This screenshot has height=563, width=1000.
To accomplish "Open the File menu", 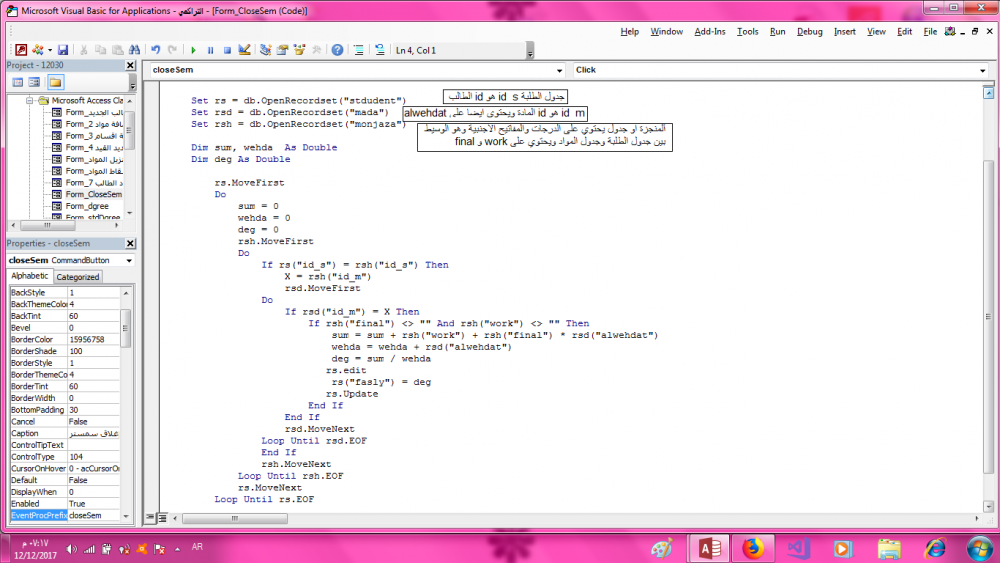I will tap(930, 31).
